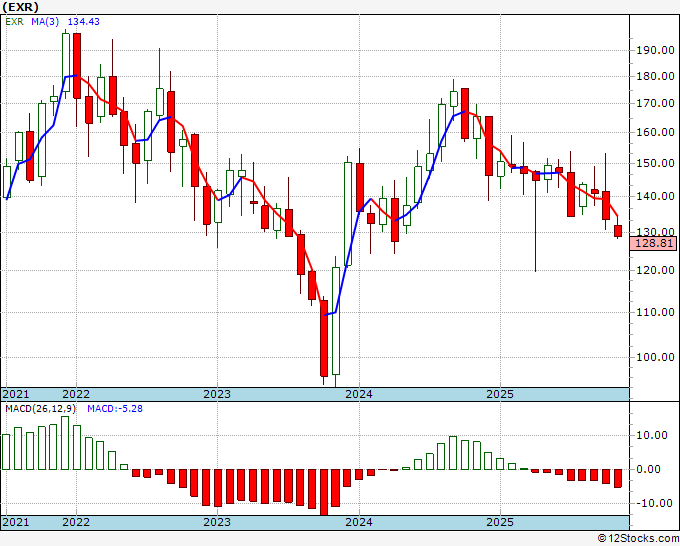Click the 2024 label on price timeline
This screenshot has width=680, height=546.
[359, 394]
